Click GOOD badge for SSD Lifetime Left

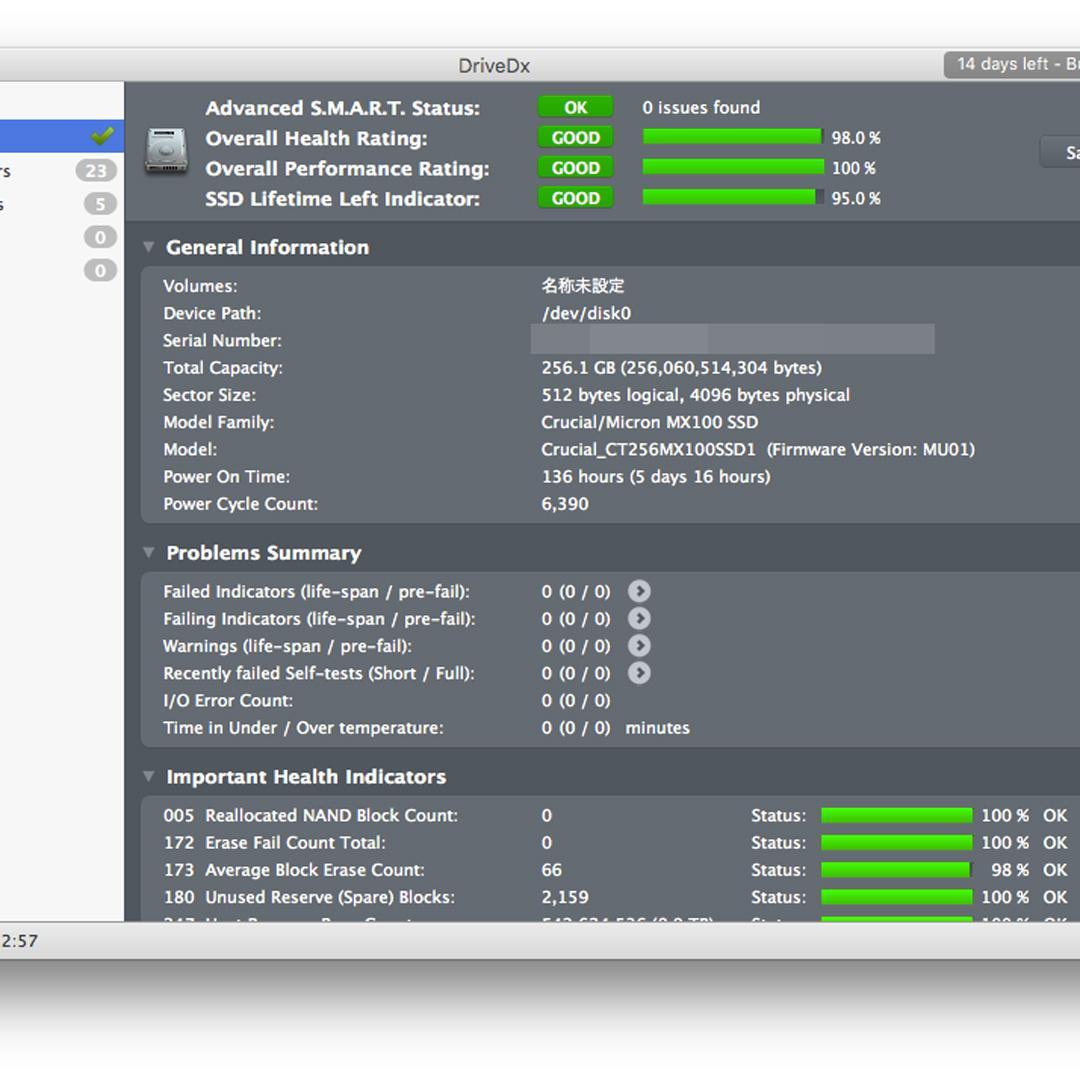tap(576, 198)
